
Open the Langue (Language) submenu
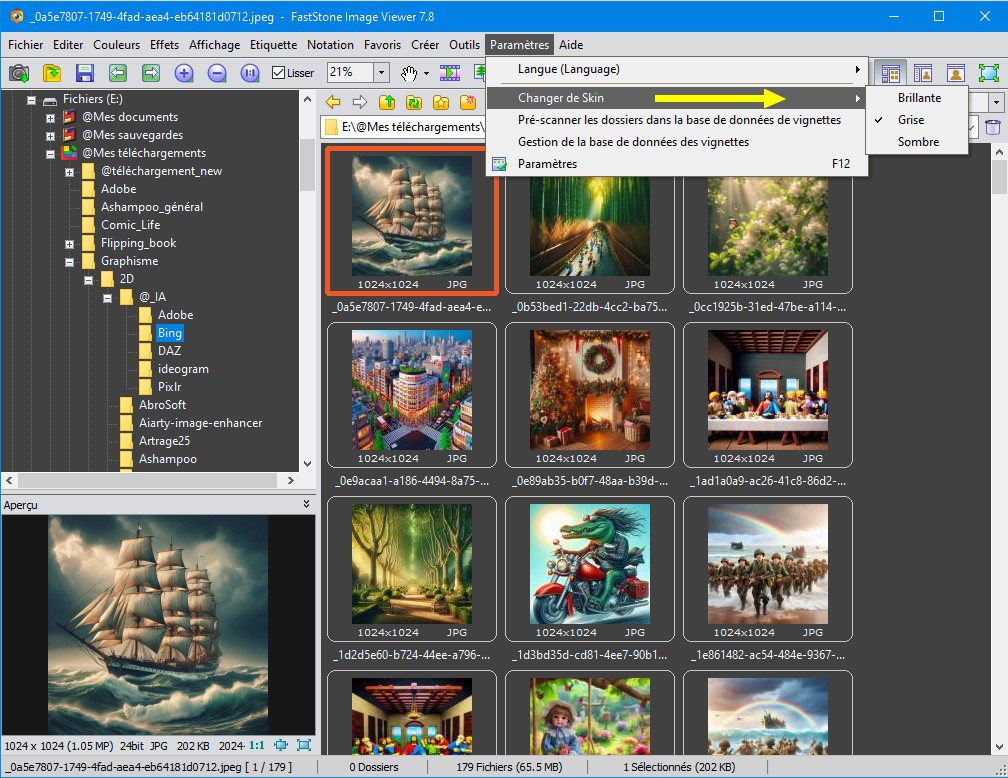tap(677, 69)
